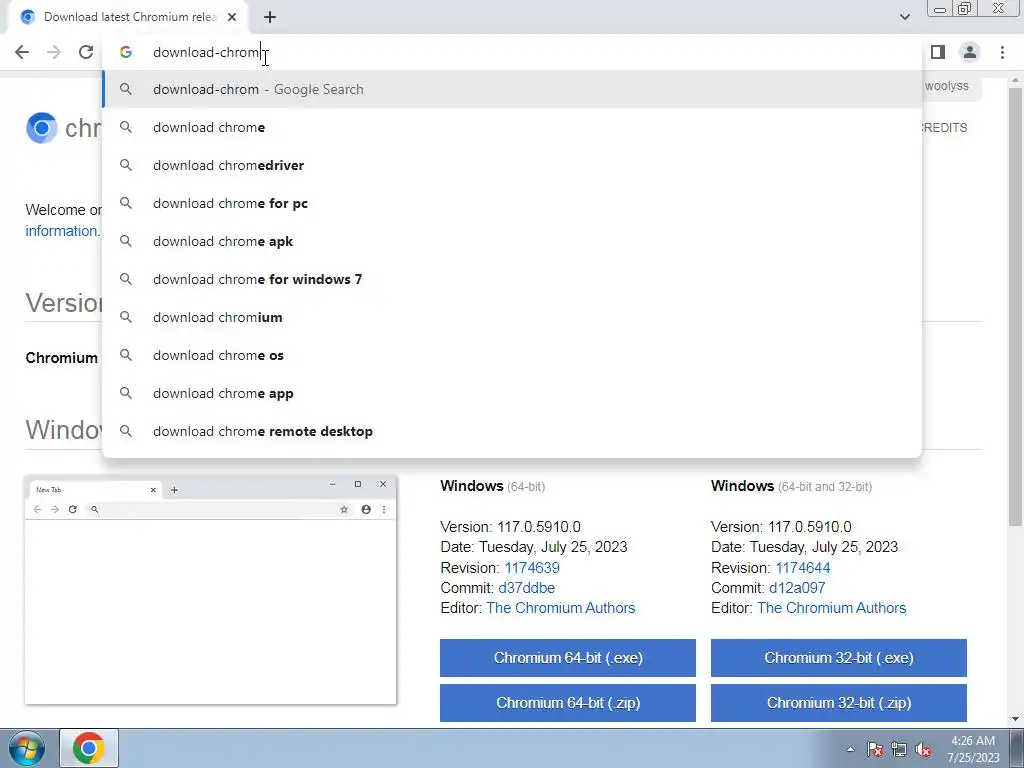Download Chromium 64-bit (.exe)
This screenshot has height=768, width=1024.
pos(568,658)
